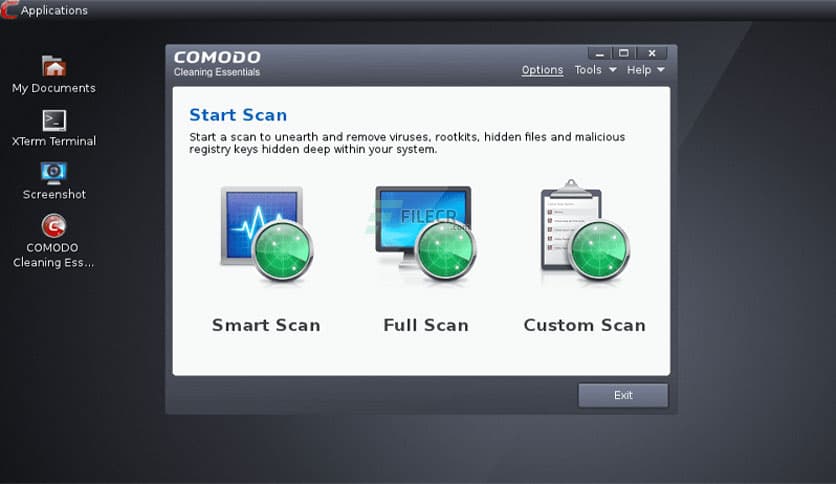Close the Comodo Cleaning Essentials window
Screen dimensions: 836x484
652,53
